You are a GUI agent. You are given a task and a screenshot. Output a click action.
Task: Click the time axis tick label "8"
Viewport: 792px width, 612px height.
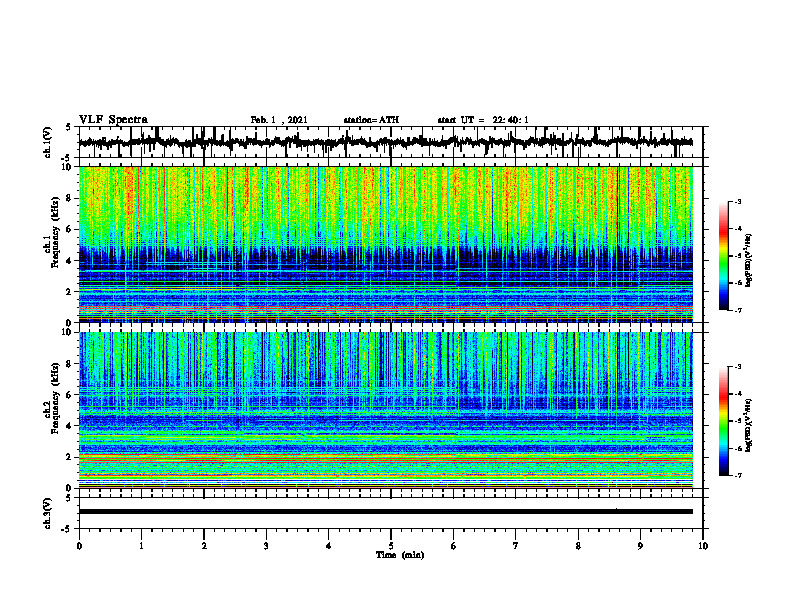578,546
